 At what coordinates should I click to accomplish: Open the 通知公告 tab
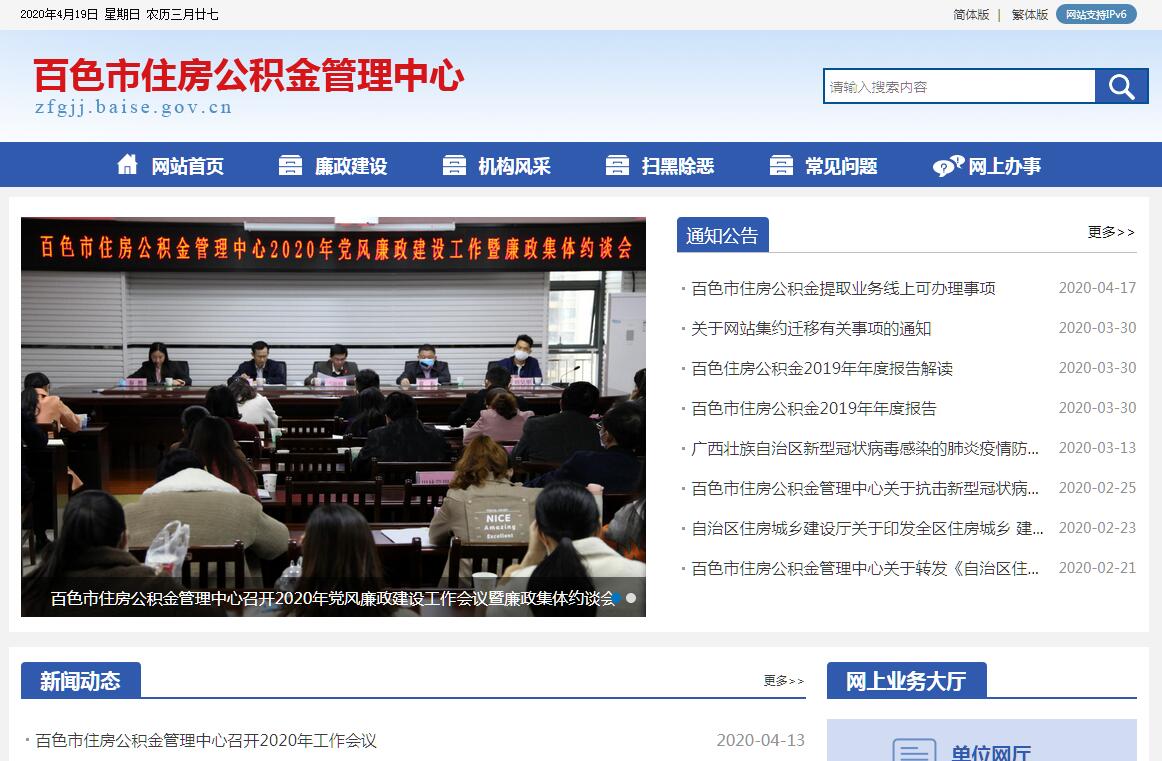tap(722, 236)
